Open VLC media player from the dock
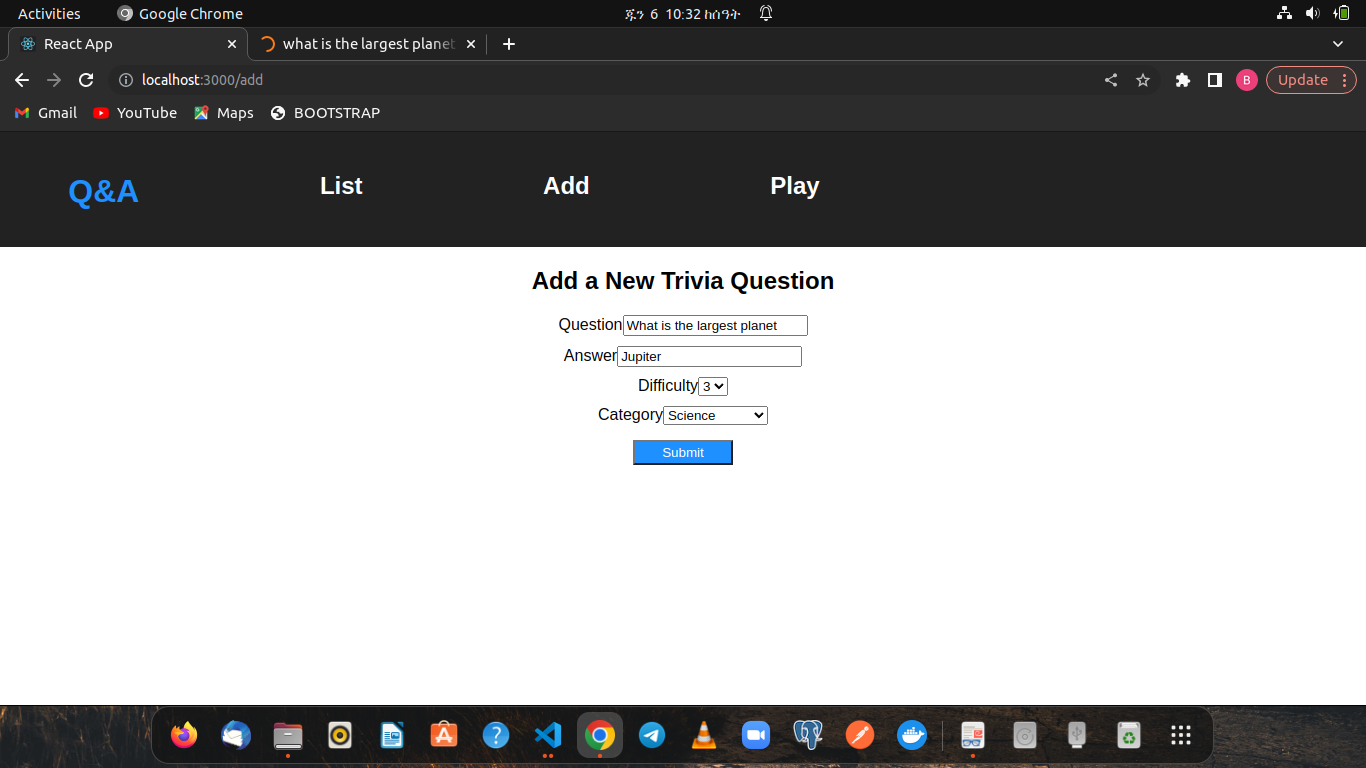This screenshot has width=1366, height=768. 704,735
